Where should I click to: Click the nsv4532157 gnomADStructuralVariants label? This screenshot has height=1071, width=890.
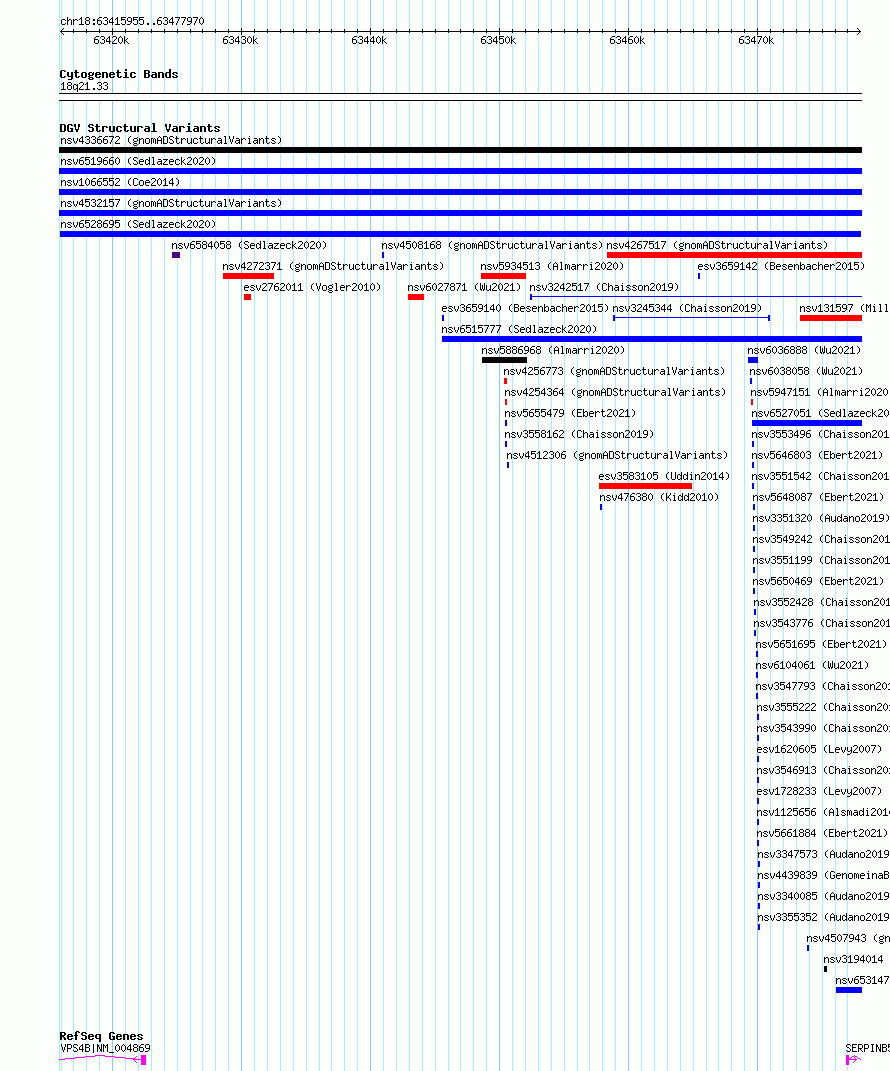click(x=171, y=204)
